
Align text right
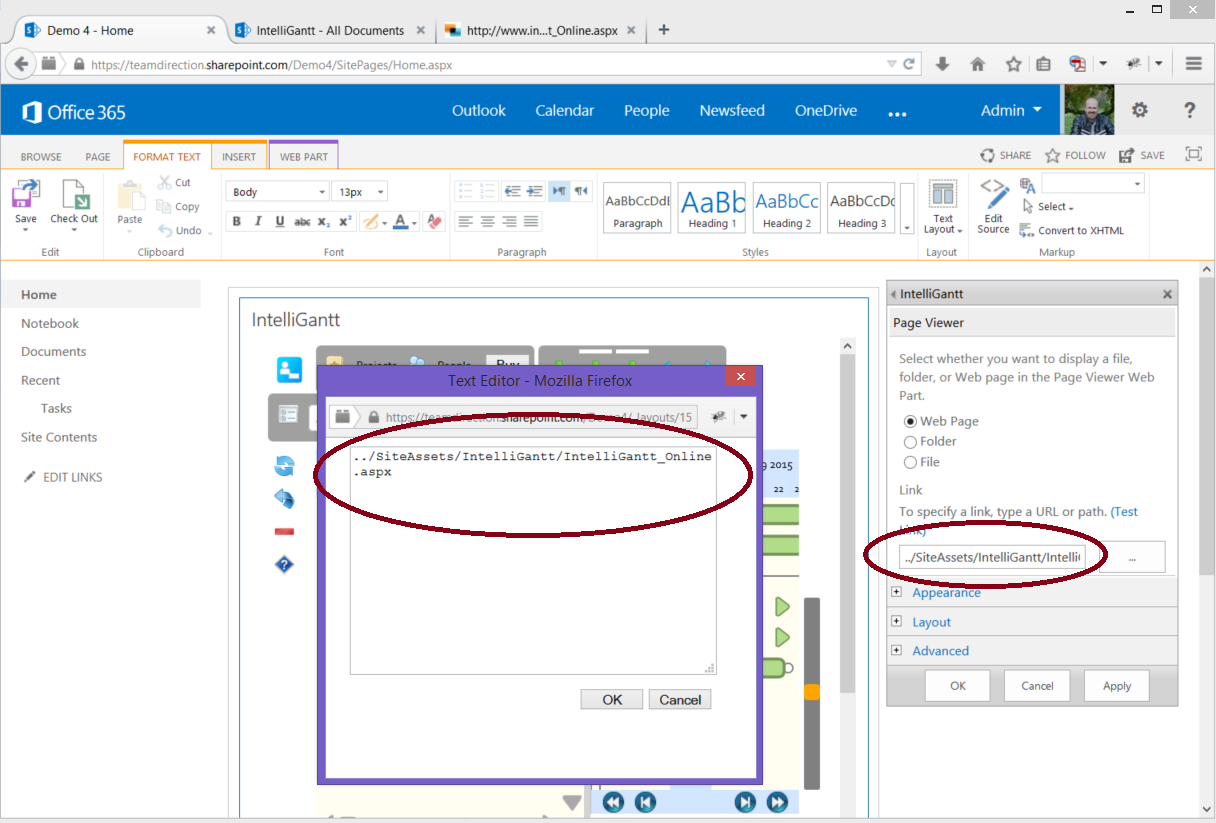pyautogui.click(x=509, y=221)
